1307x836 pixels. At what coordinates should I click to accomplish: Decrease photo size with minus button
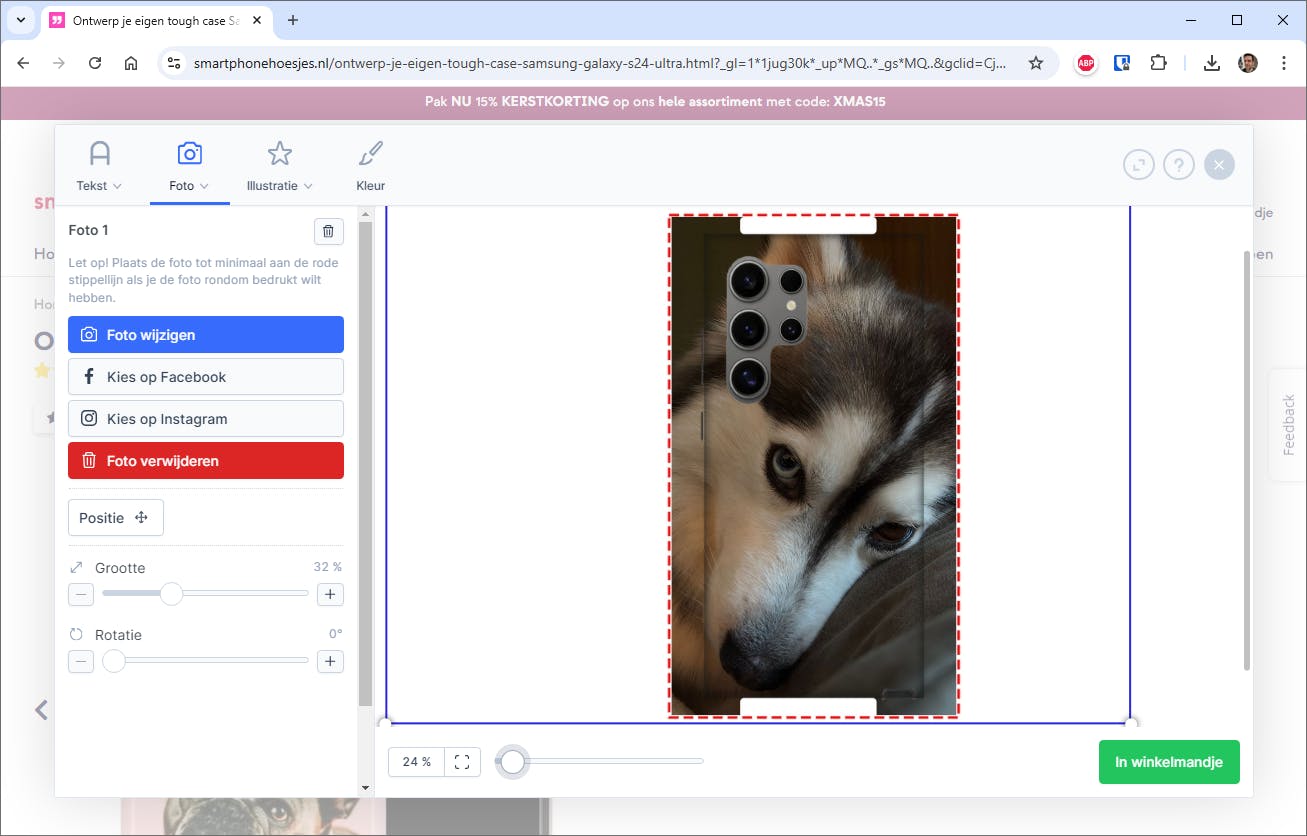coord(81,595)
